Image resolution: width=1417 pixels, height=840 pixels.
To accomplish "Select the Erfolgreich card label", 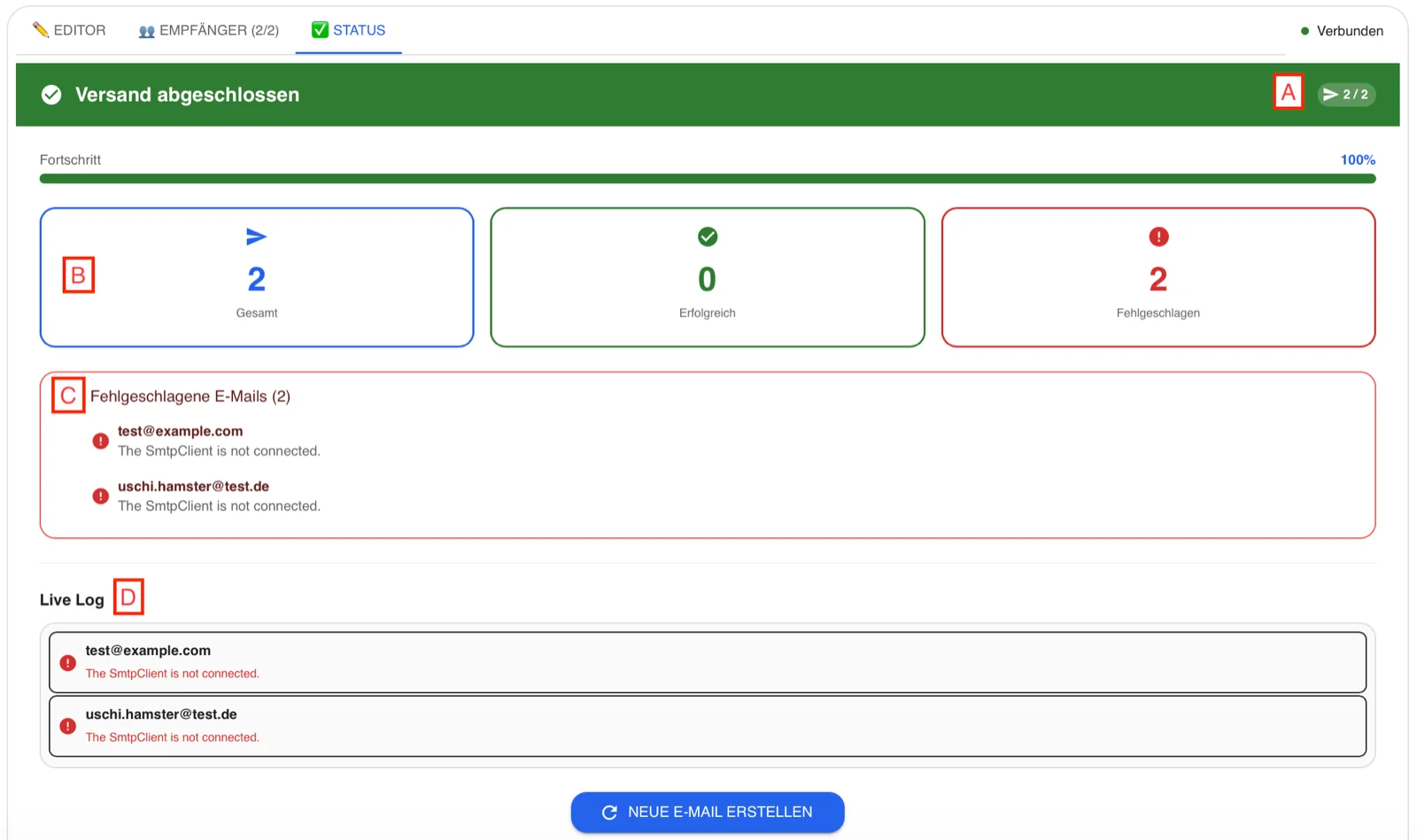I will [x=708, y=313].
